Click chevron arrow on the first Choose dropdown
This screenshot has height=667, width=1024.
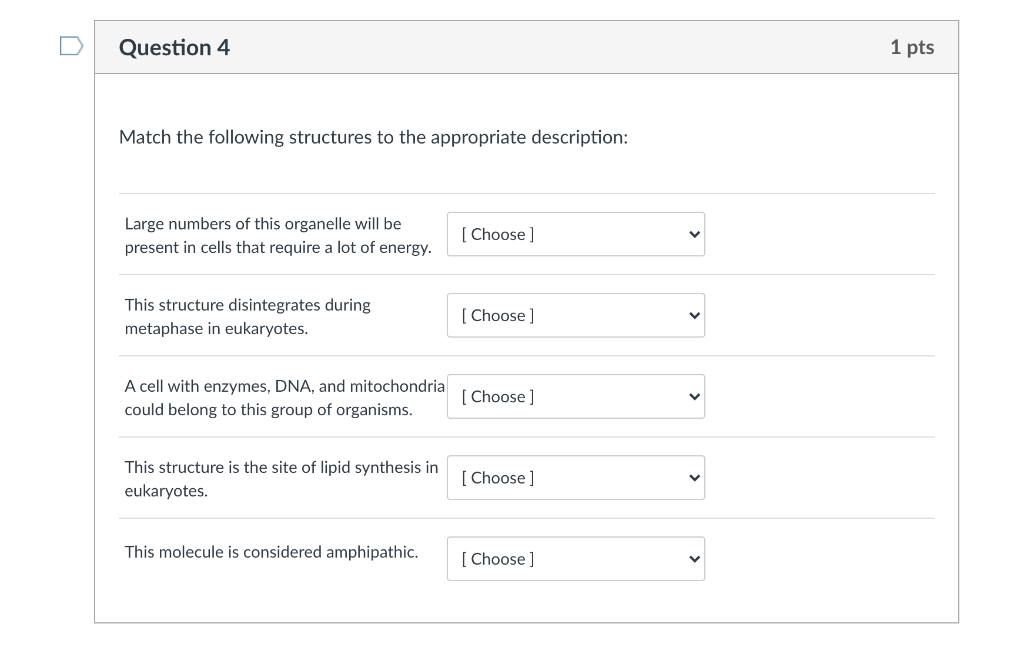tap(694, 234)
